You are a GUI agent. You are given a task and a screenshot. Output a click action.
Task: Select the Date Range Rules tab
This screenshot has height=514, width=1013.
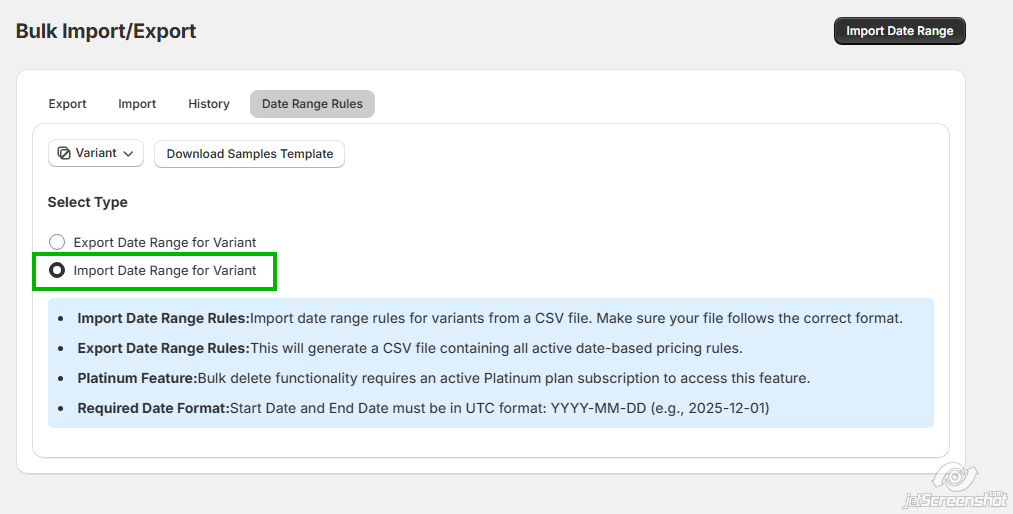coord(312,104)
